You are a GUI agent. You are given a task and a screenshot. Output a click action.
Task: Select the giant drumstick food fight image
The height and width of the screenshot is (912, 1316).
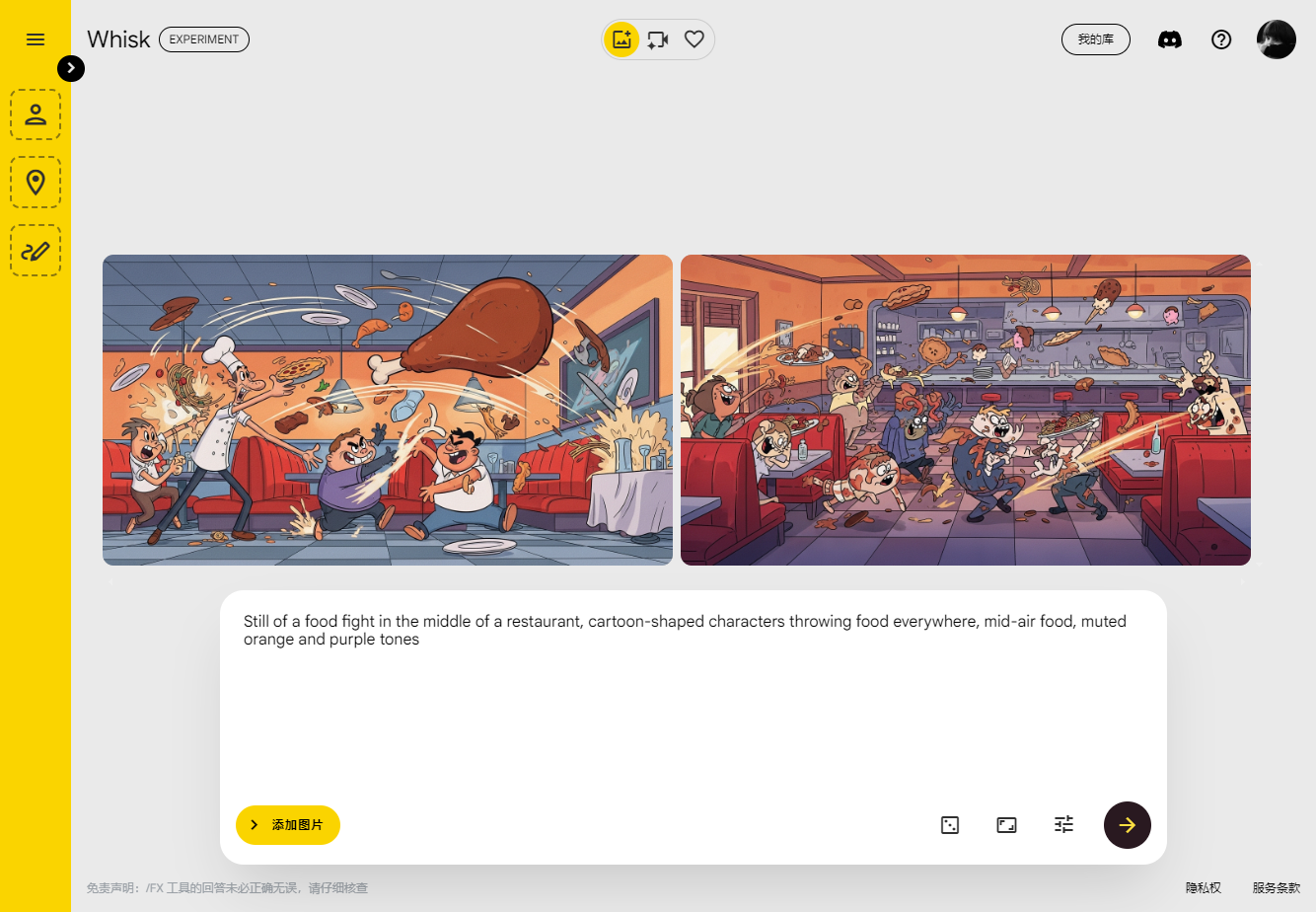[x=388, y=410]
